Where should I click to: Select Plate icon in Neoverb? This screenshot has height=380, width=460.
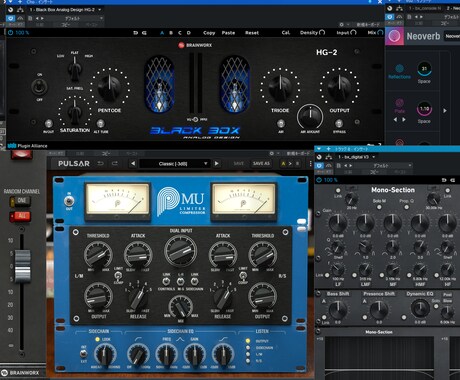click(x=399, y=103)
